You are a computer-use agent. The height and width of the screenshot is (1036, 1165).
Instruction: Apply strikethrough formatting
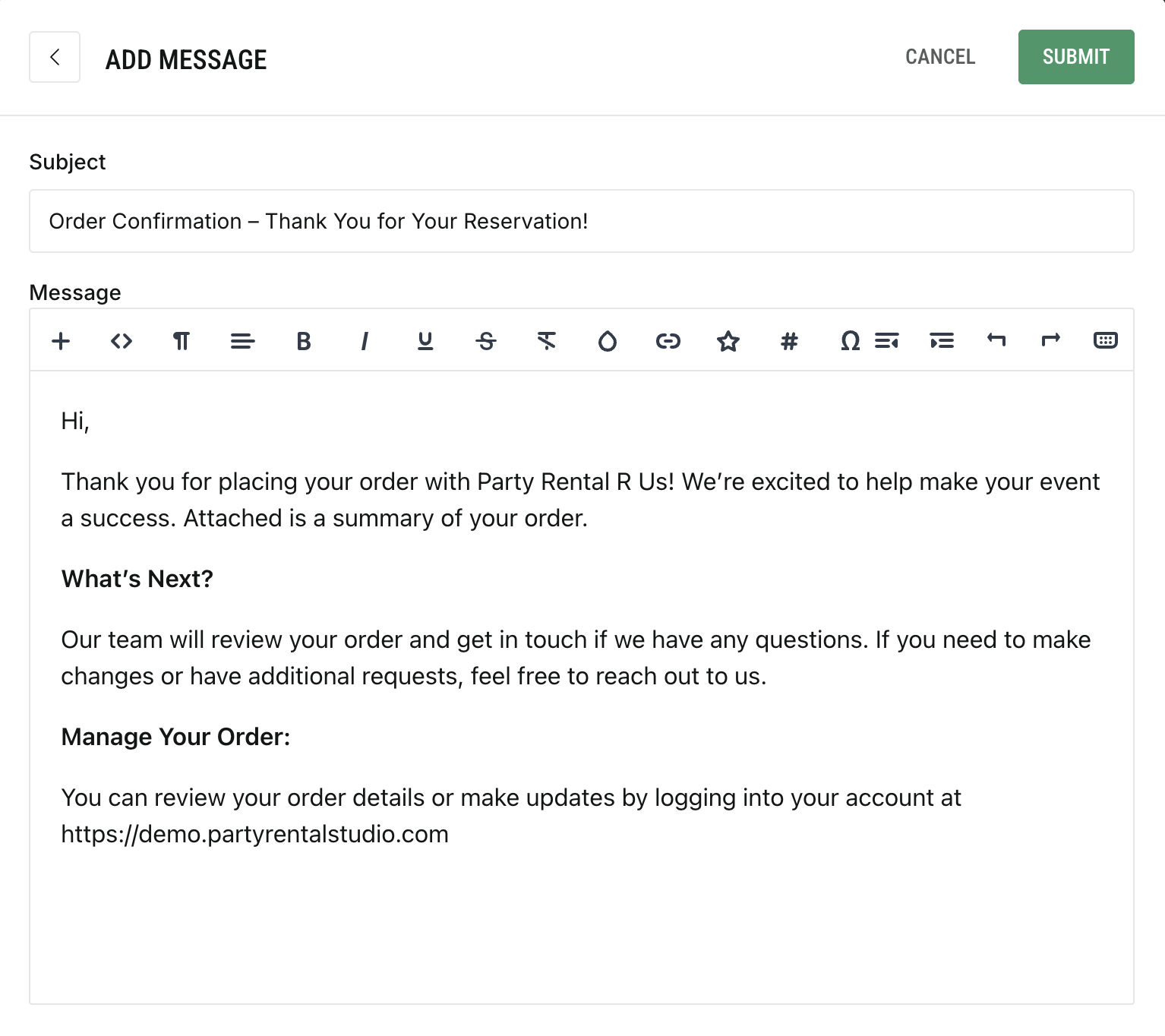[486, 341]
